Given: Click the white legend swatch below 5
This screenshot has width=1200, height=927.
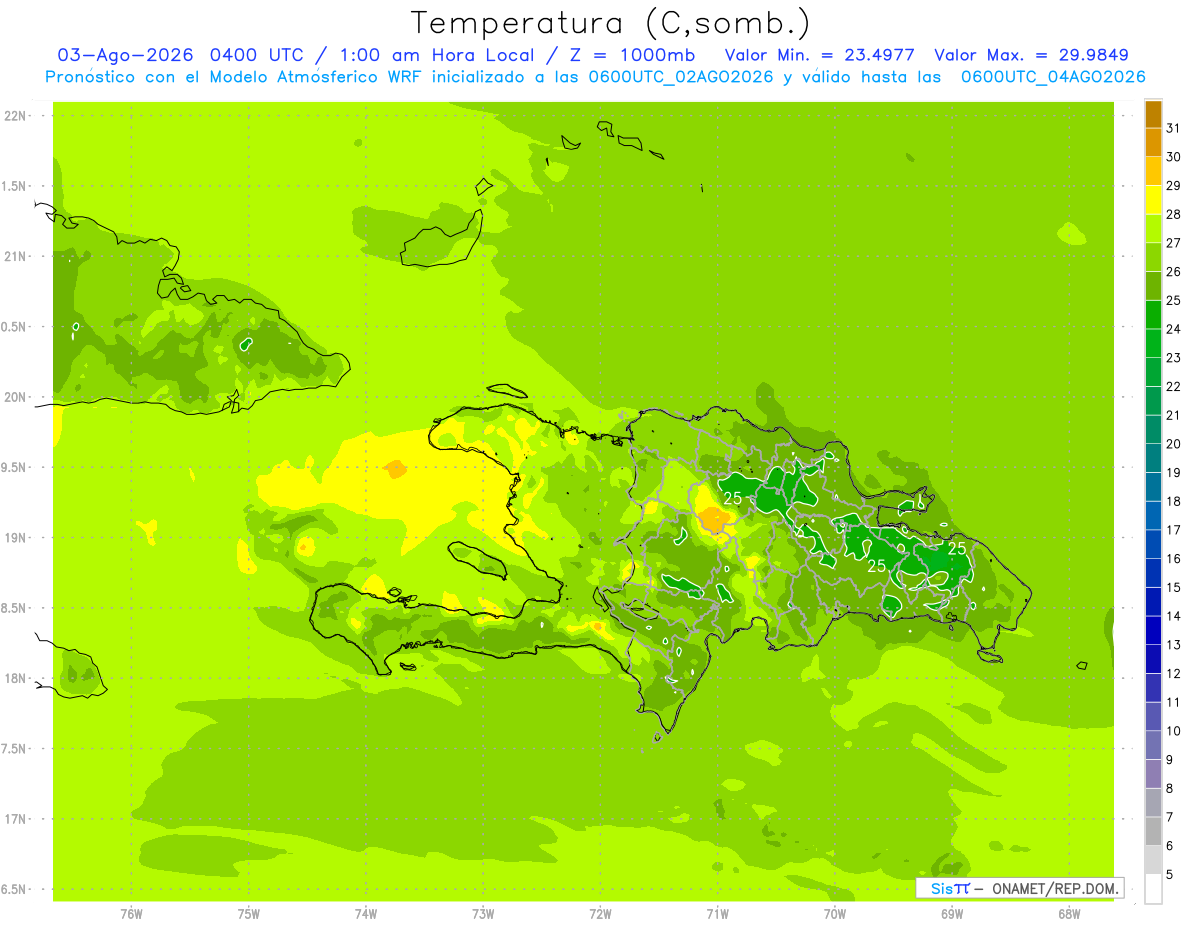Looking at the screenshot, I should [x=1153, y=889].
